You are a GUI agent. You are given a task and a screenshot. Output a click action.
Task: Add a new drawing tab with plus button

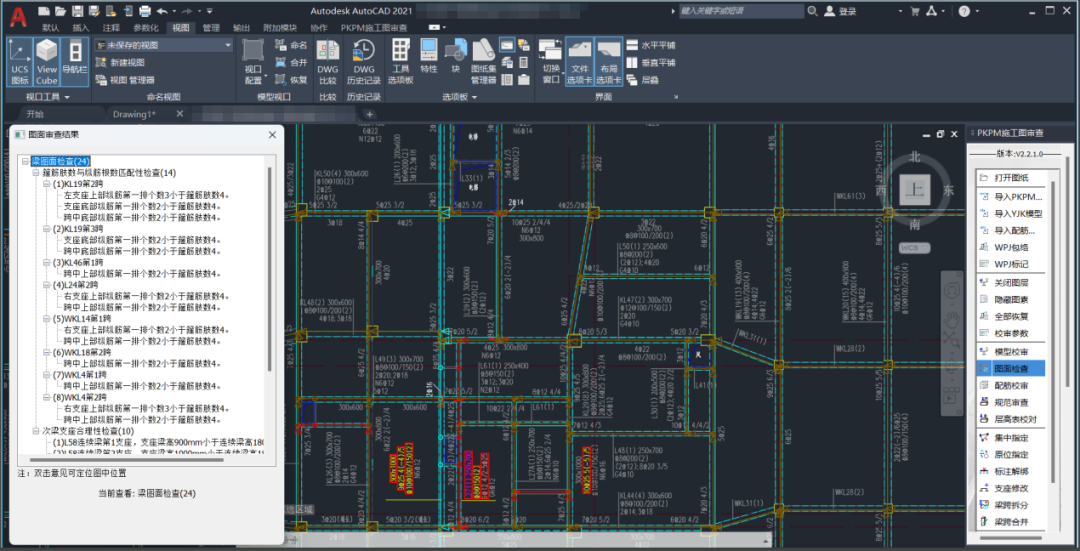click(x=370, y=114)
